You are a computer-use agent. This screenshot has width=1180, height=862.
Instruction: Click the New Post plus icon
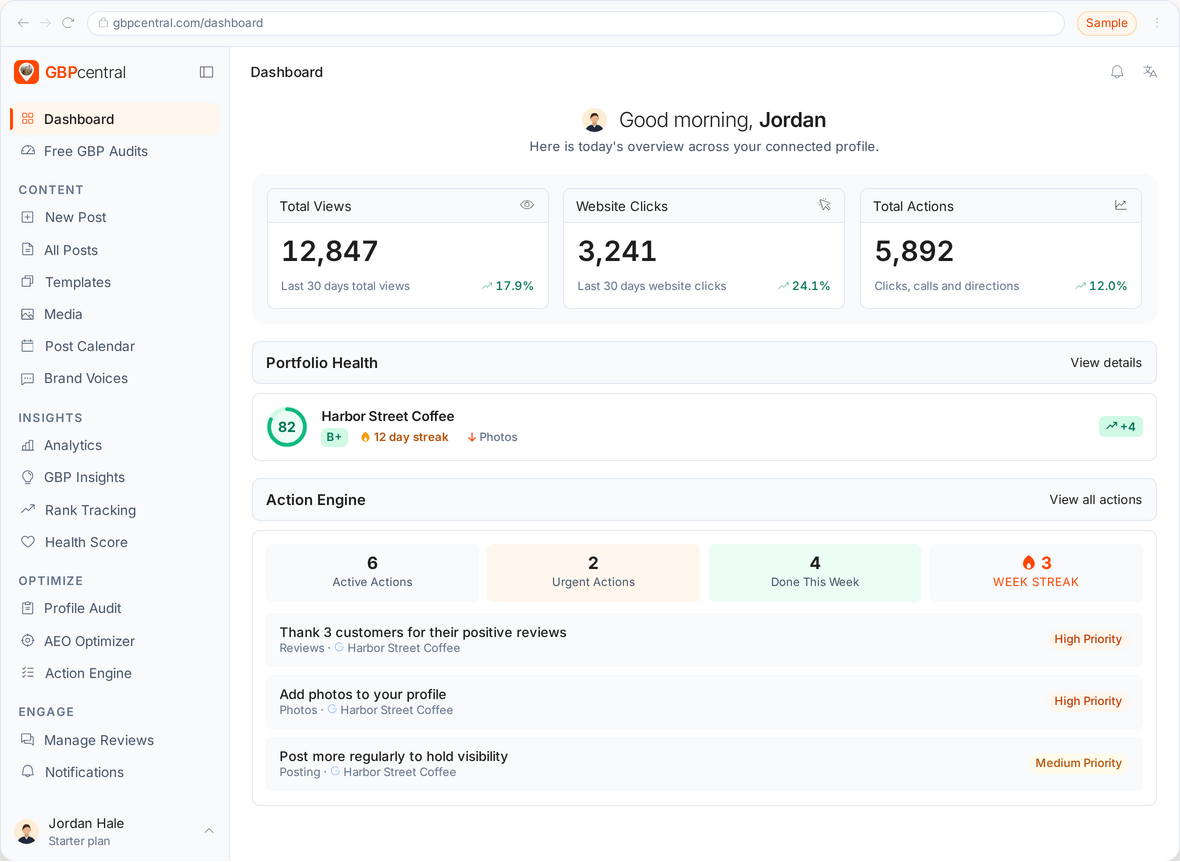tap(28, 217)
